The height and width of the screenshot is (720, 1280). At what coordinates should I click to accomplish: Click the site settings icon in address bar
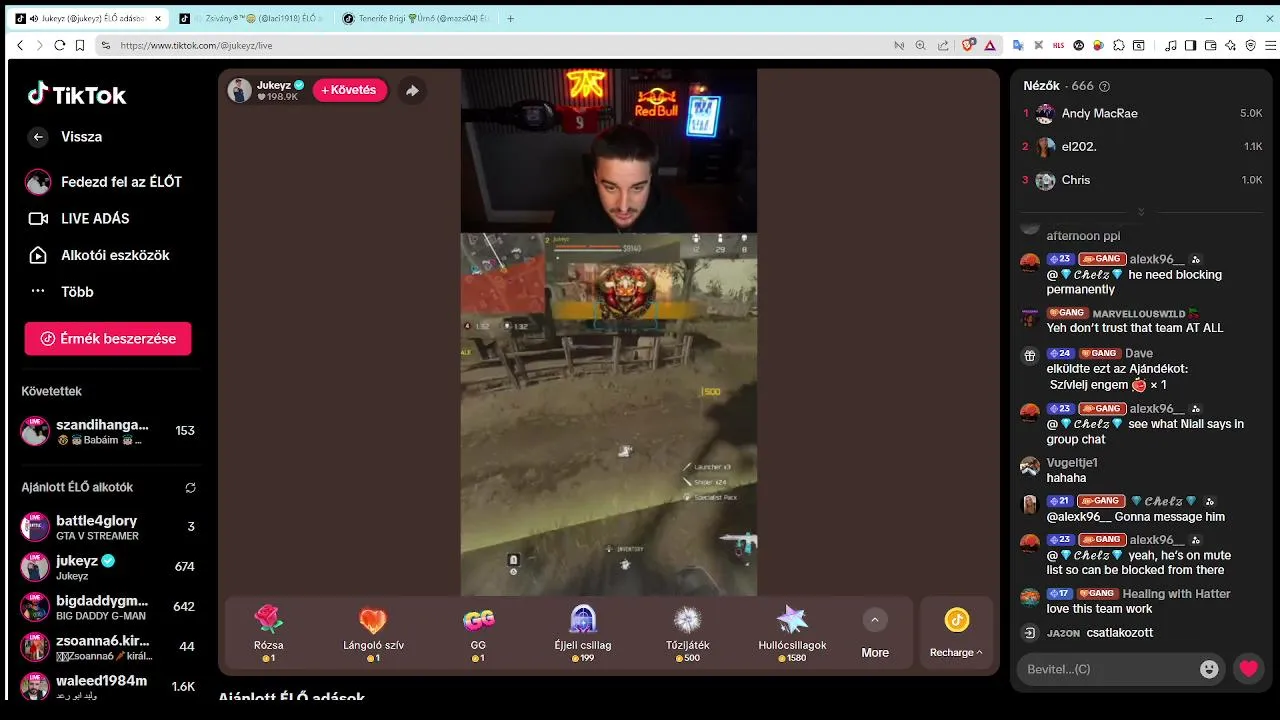pos(105,45)
